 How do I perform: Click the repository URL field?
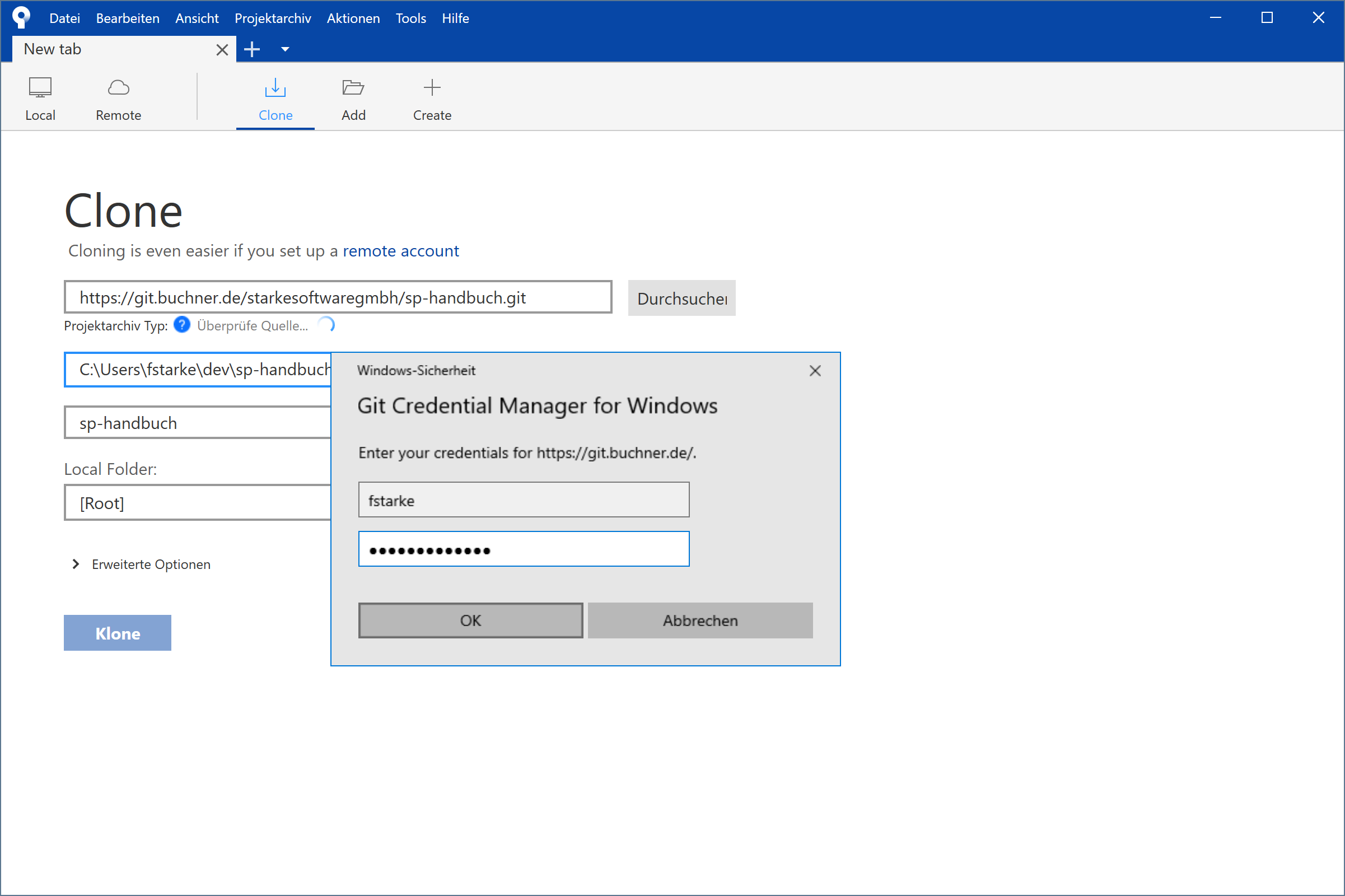[338, 297]
